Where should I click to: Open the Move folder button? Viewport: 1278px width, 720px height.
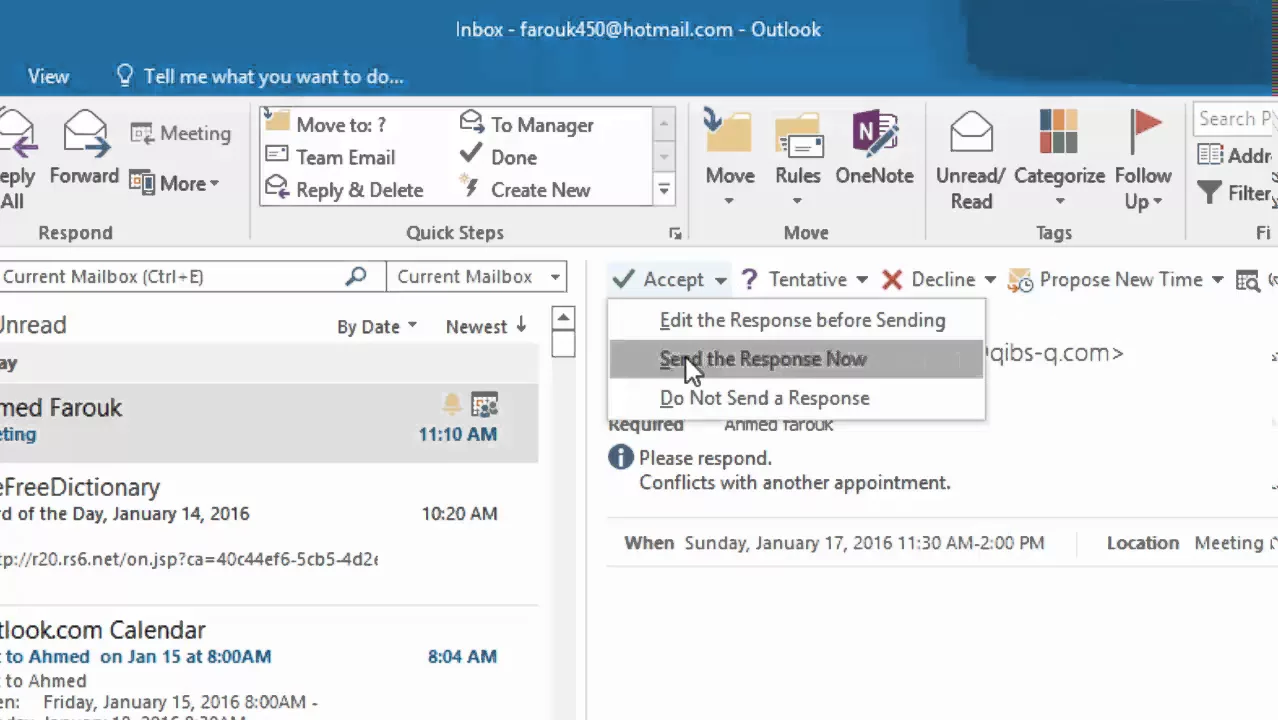coord(729,158)
